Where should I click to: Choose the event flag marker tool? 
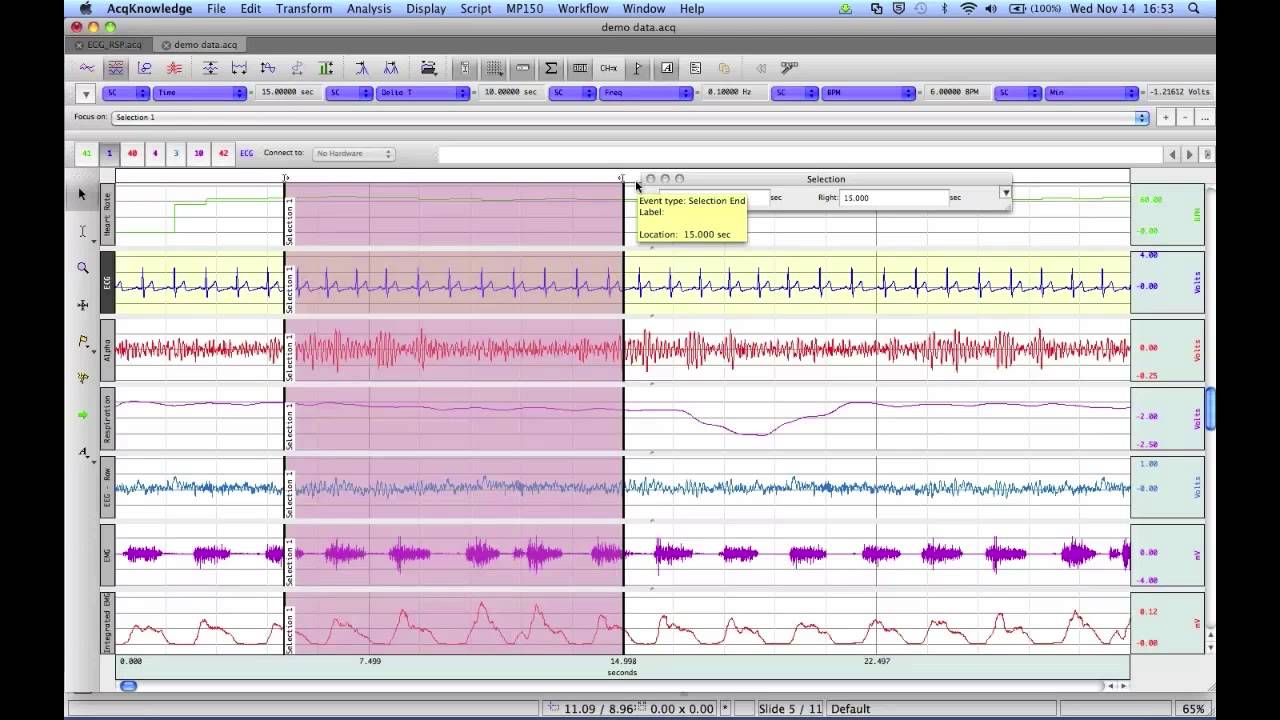(83, 341)
